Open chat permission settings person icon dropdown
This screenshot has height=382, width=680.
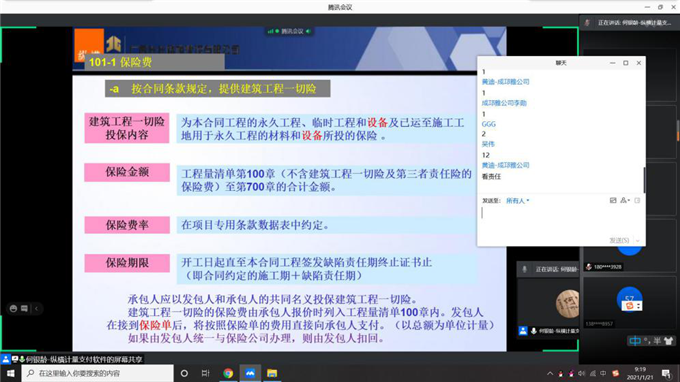[624, 200]
